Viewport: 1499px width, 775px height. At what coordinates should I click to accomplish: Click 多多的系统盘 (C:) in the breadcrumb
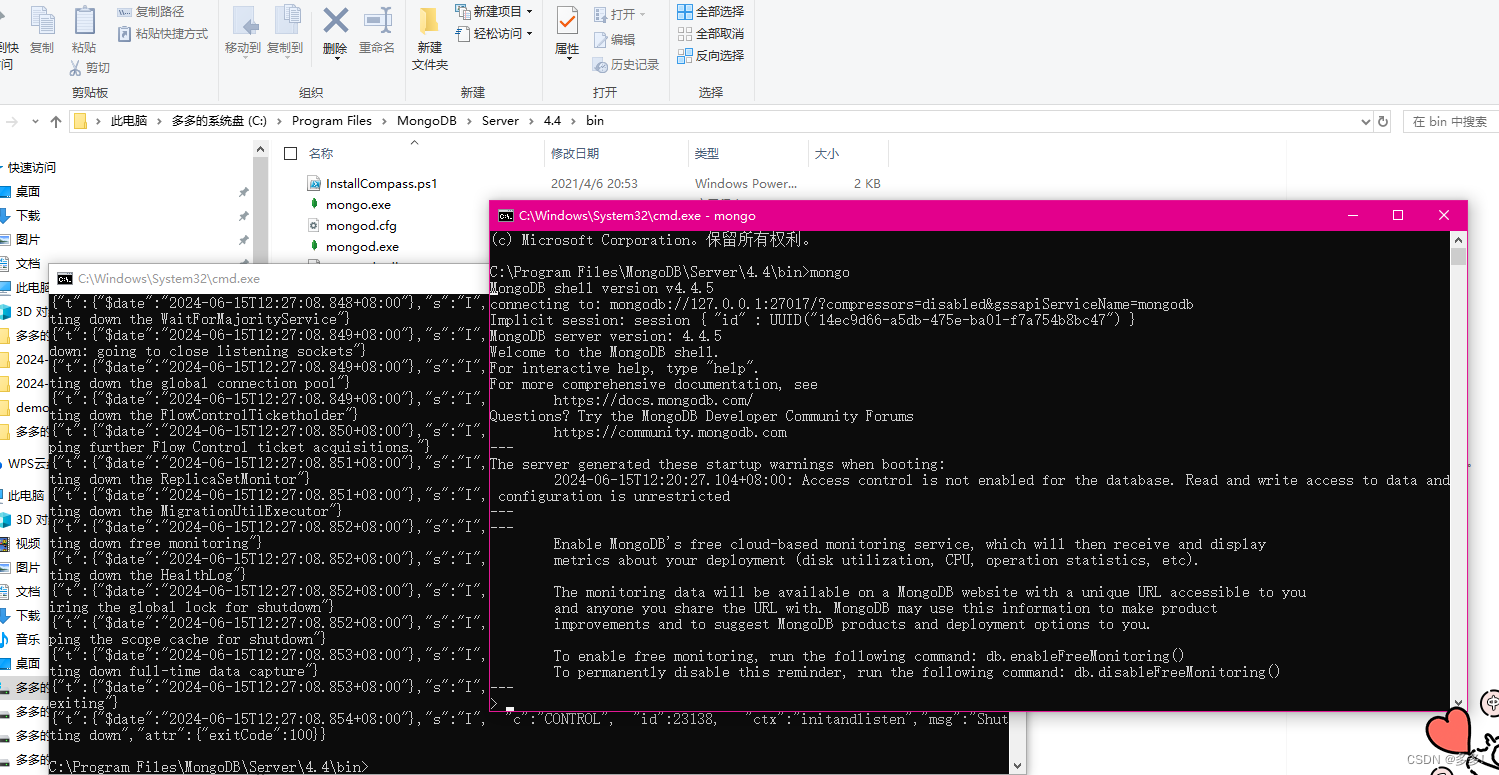[219, 121]
